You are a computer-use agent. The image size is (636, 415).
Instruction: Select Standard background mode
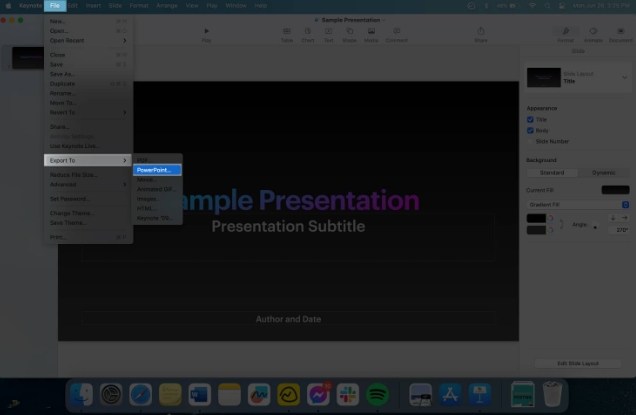[x=552, y=173]
